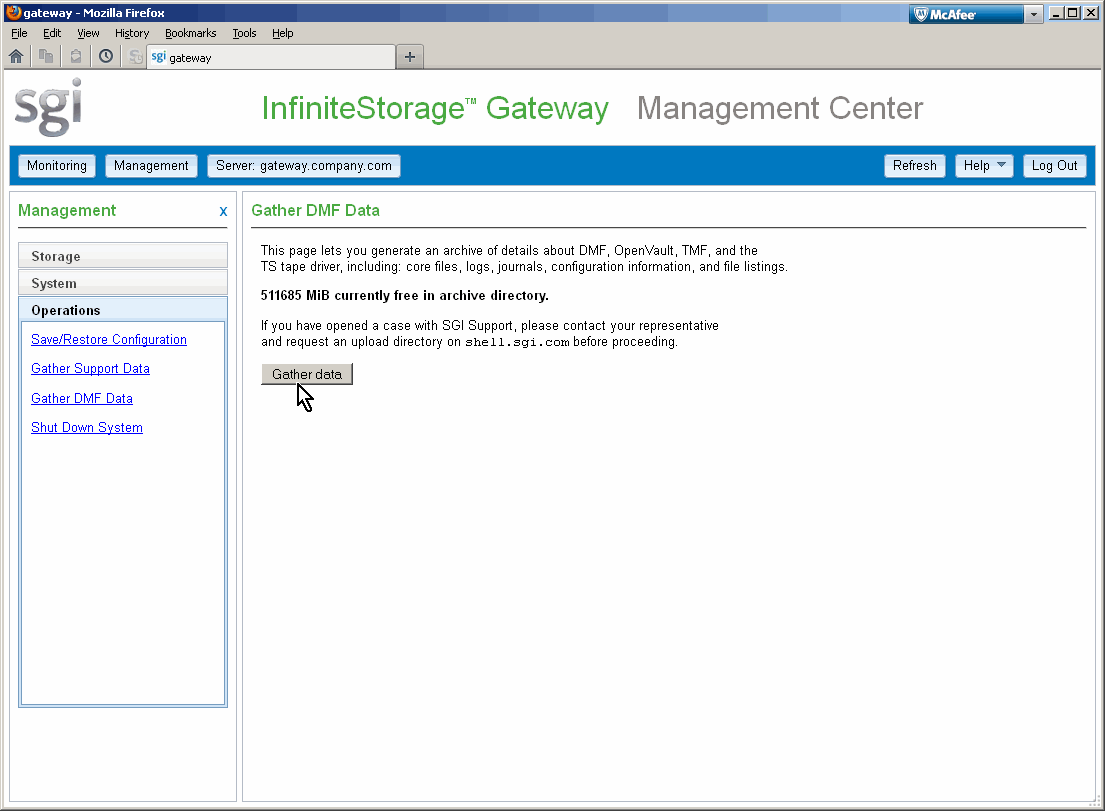Open Gather Support Data link
This screenshot has width=1105, height=811.
pos(90,369)
